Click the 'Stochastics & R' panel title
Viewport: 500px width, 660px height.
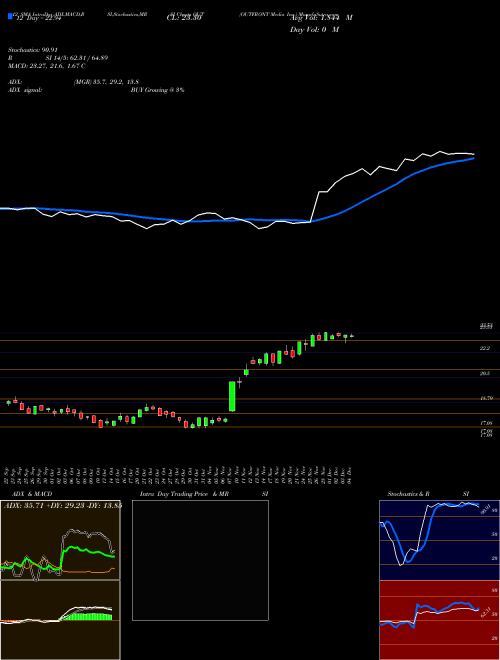tap(409, 494)
